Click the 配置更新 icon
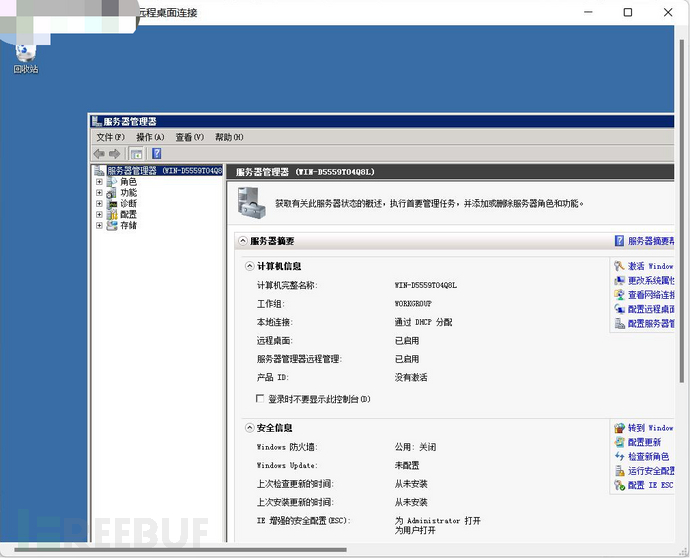The height and width of the screenshot is (558, 690). pos(620,442)
